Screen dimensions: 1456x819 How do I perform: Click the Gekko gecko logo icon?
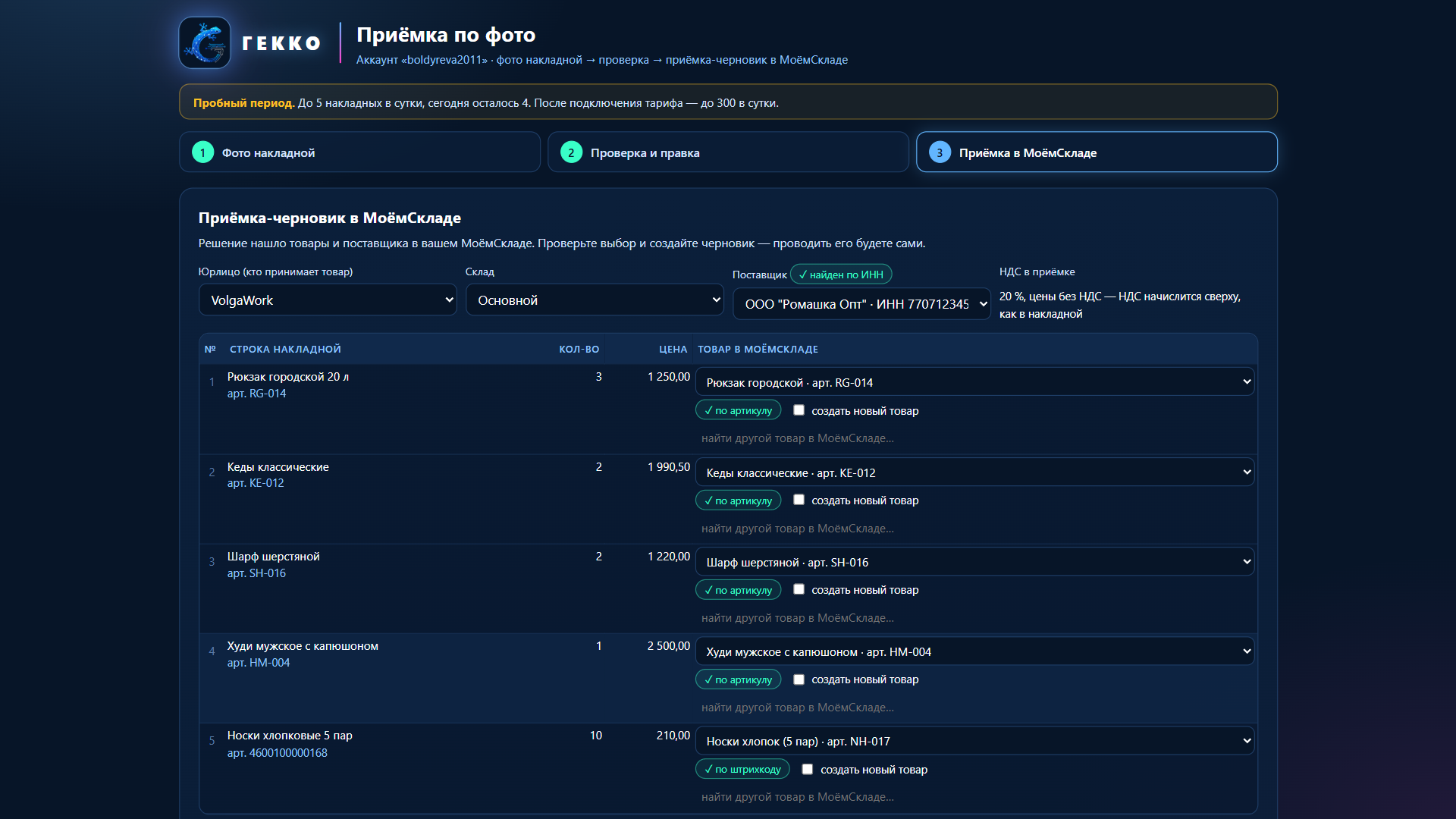[x=205, y=42]
